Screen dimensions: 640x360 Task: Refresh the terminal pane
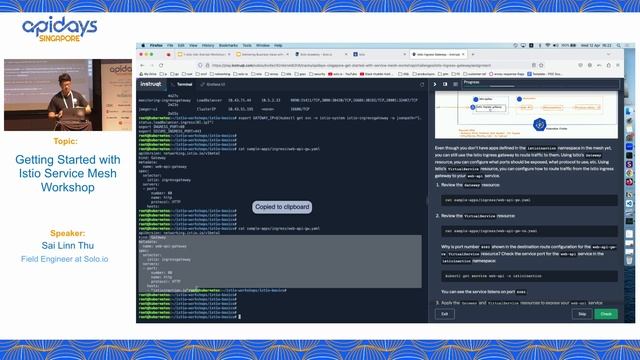[422, 84]
